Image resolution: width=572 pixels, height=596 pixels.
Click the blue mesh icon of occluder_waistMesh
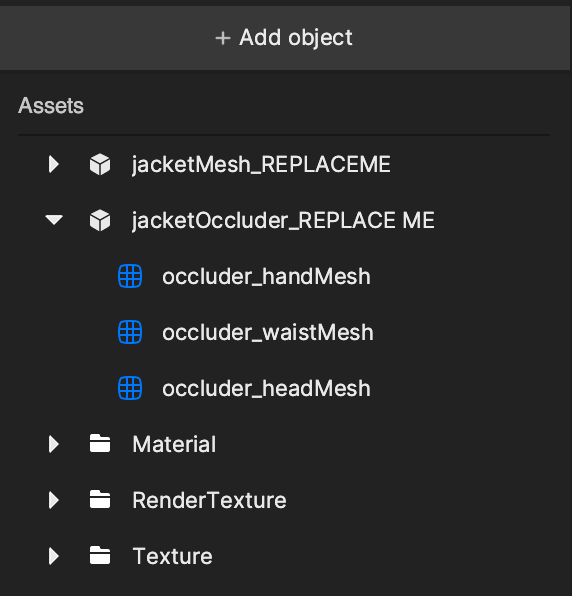[x=130, y=332]
